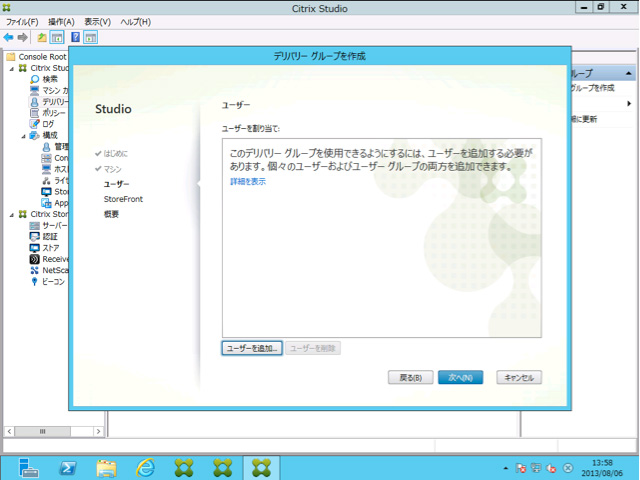Open File Explorer from the taskbar
640x480 pixels.
click(x=107, y=468)
